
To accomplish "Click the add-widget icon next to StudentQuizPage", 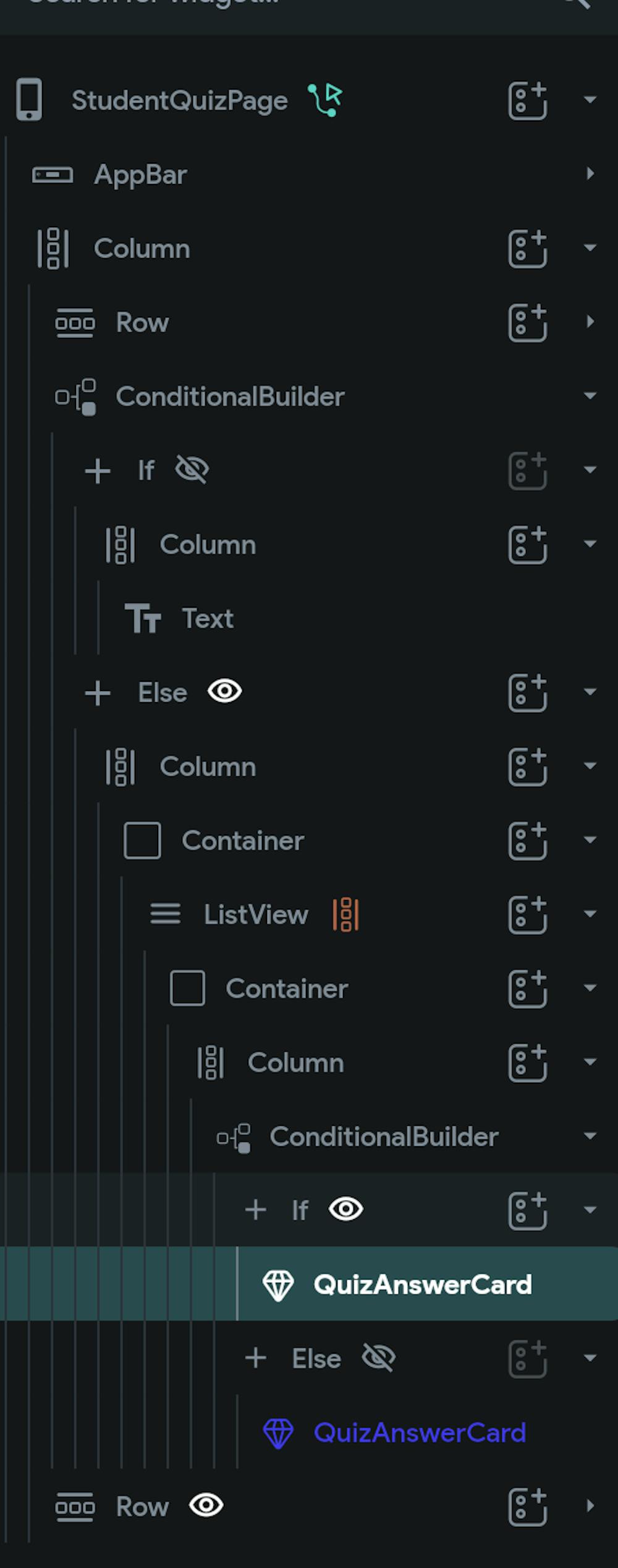I will 527,100.
